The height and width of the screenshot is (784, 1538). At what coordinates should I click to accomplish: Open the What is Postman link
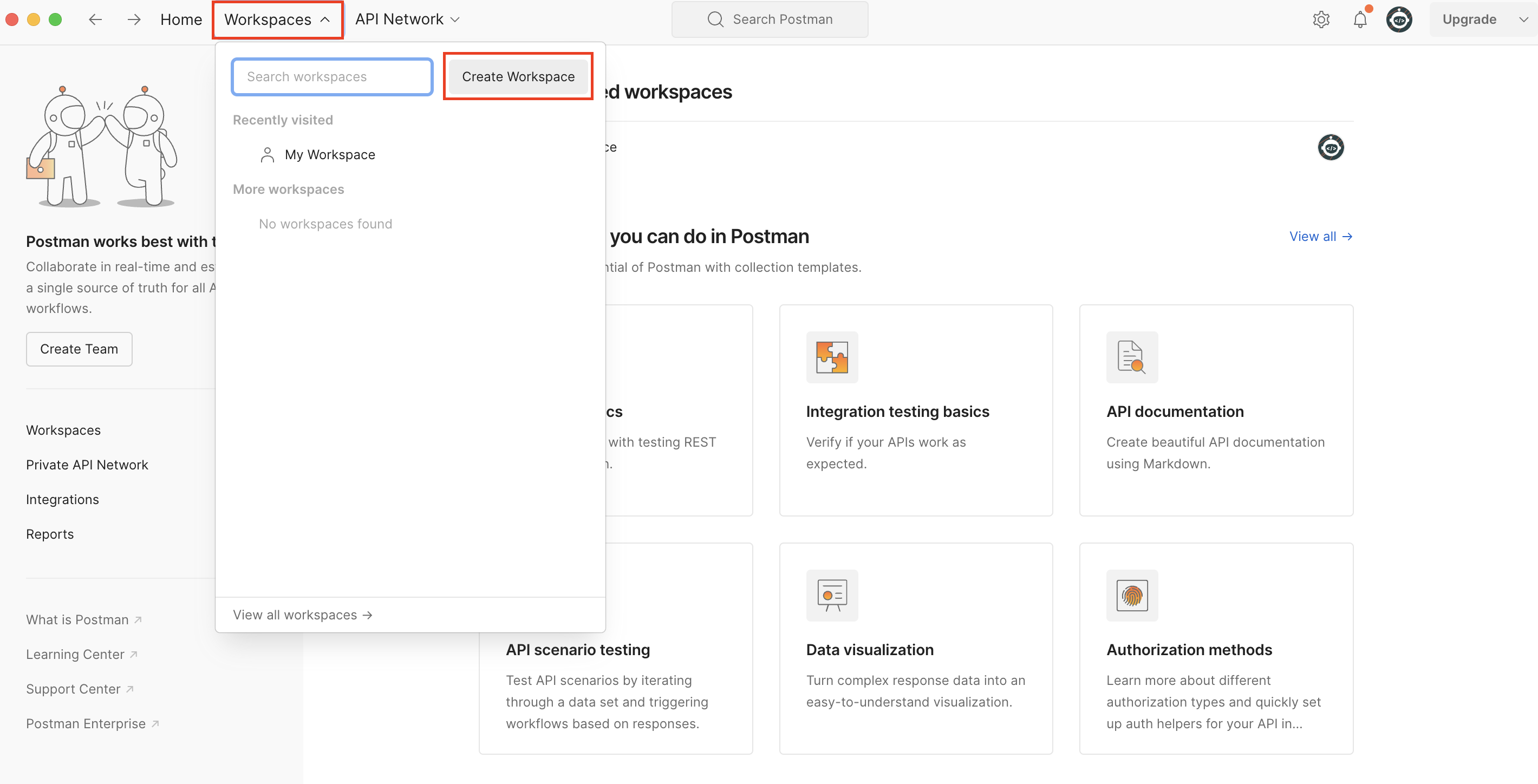point(83,620)
